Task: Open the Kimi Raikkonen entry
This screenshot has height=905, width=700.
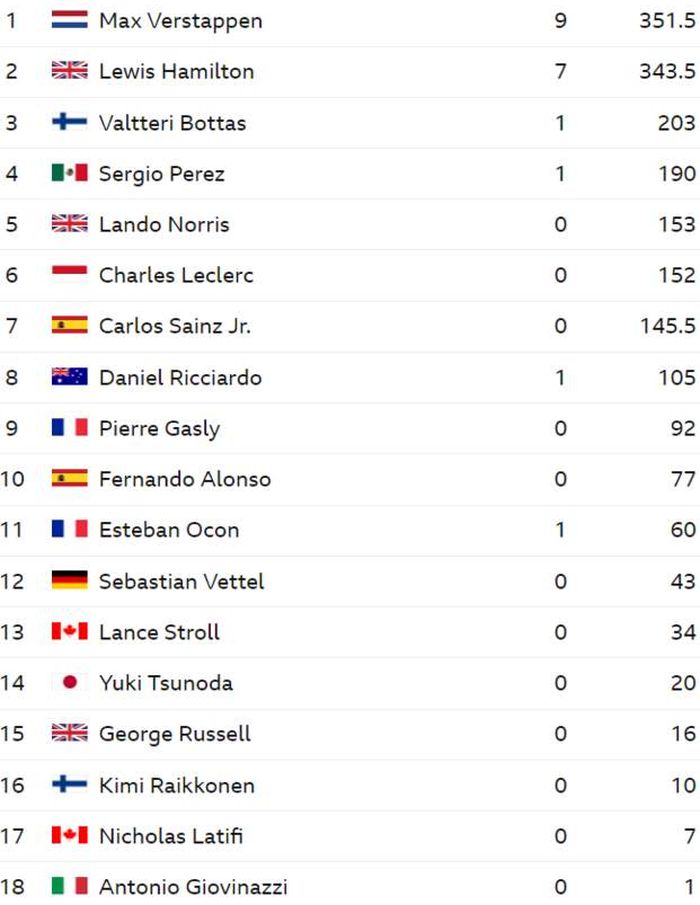Action: 176,785
